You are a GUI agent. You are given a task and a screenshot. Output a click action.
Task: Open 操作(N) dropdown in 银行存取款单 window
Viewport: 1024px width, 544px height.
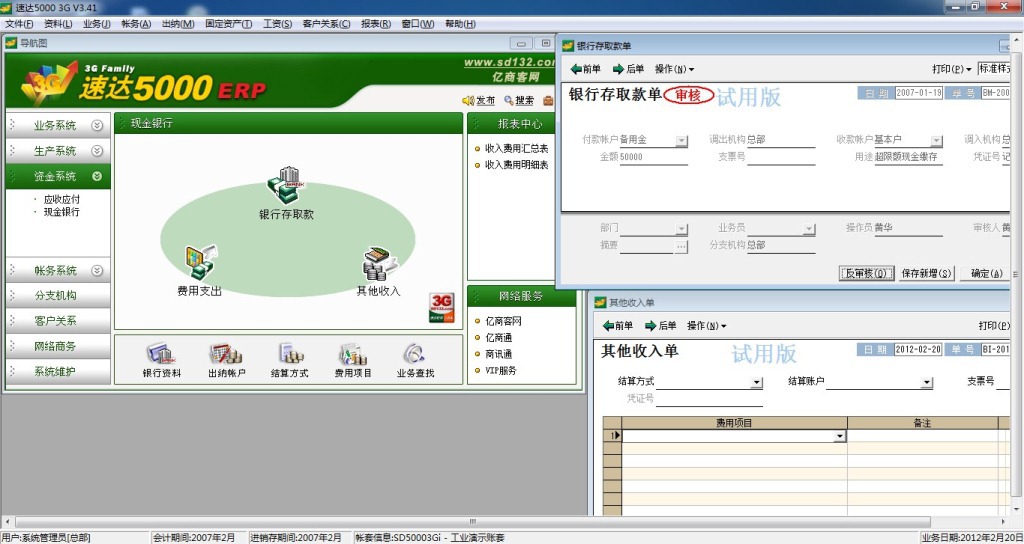[x=675, y=69]
